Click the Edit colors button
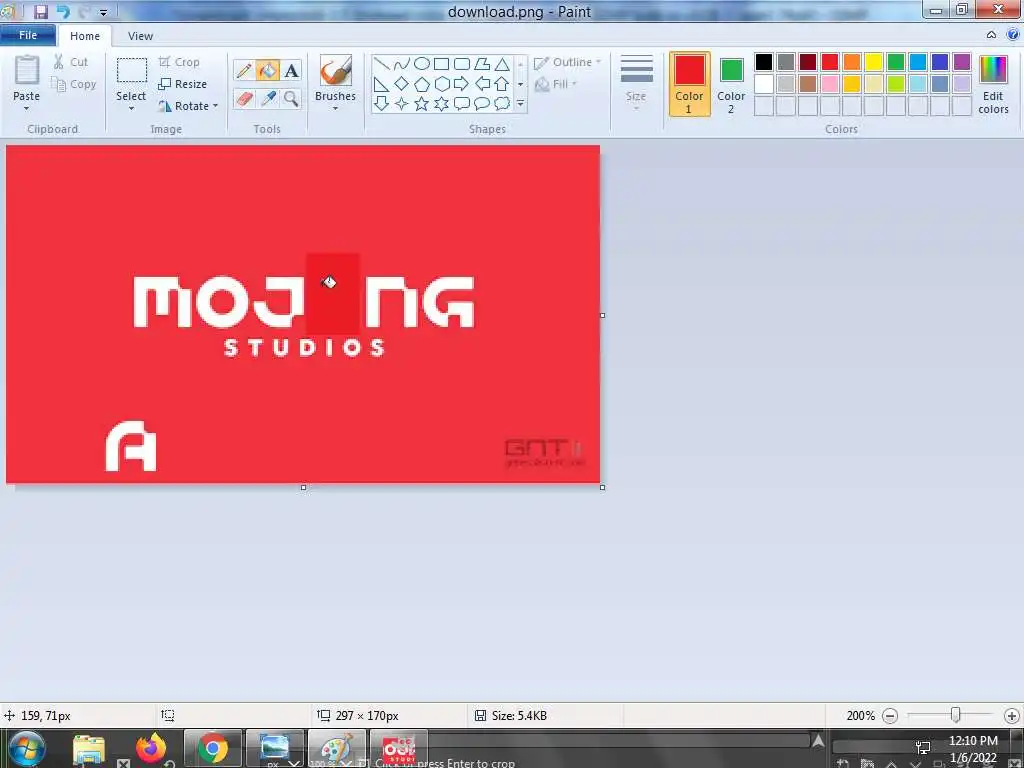 click(993, 84)
